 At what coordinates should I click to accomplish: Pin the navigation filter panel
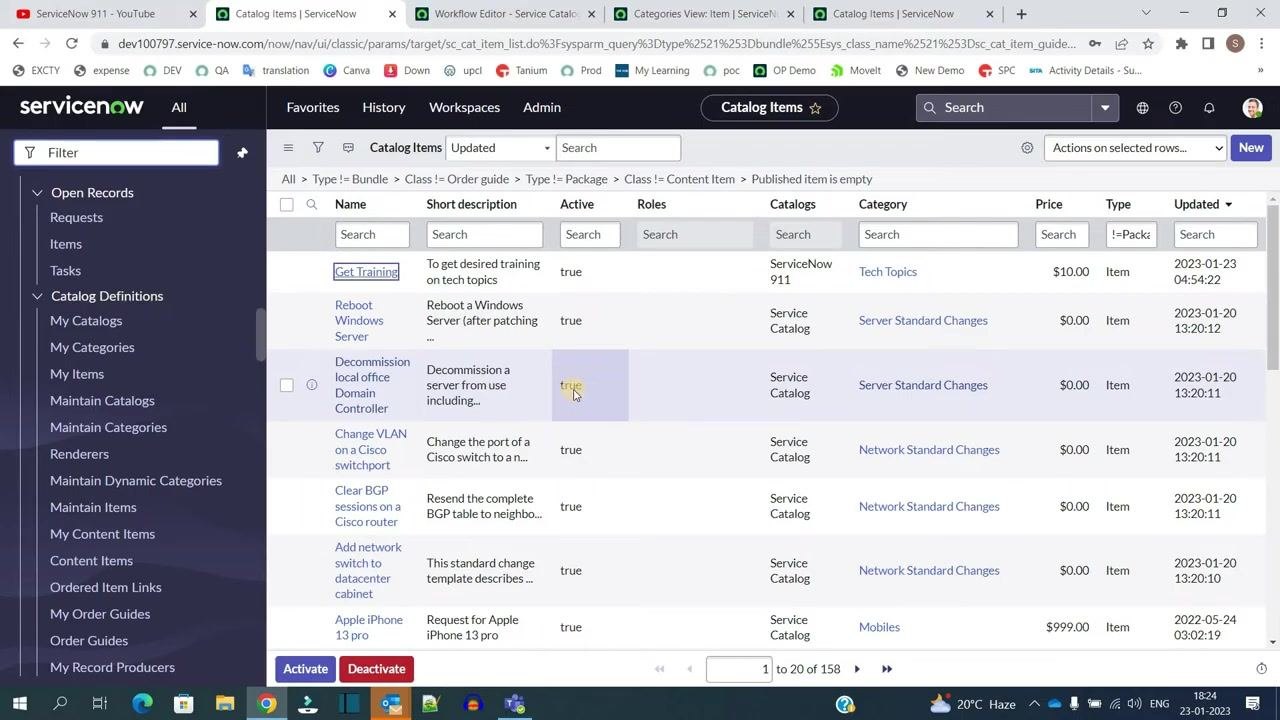pyautogui.click(x=242, y=153)
